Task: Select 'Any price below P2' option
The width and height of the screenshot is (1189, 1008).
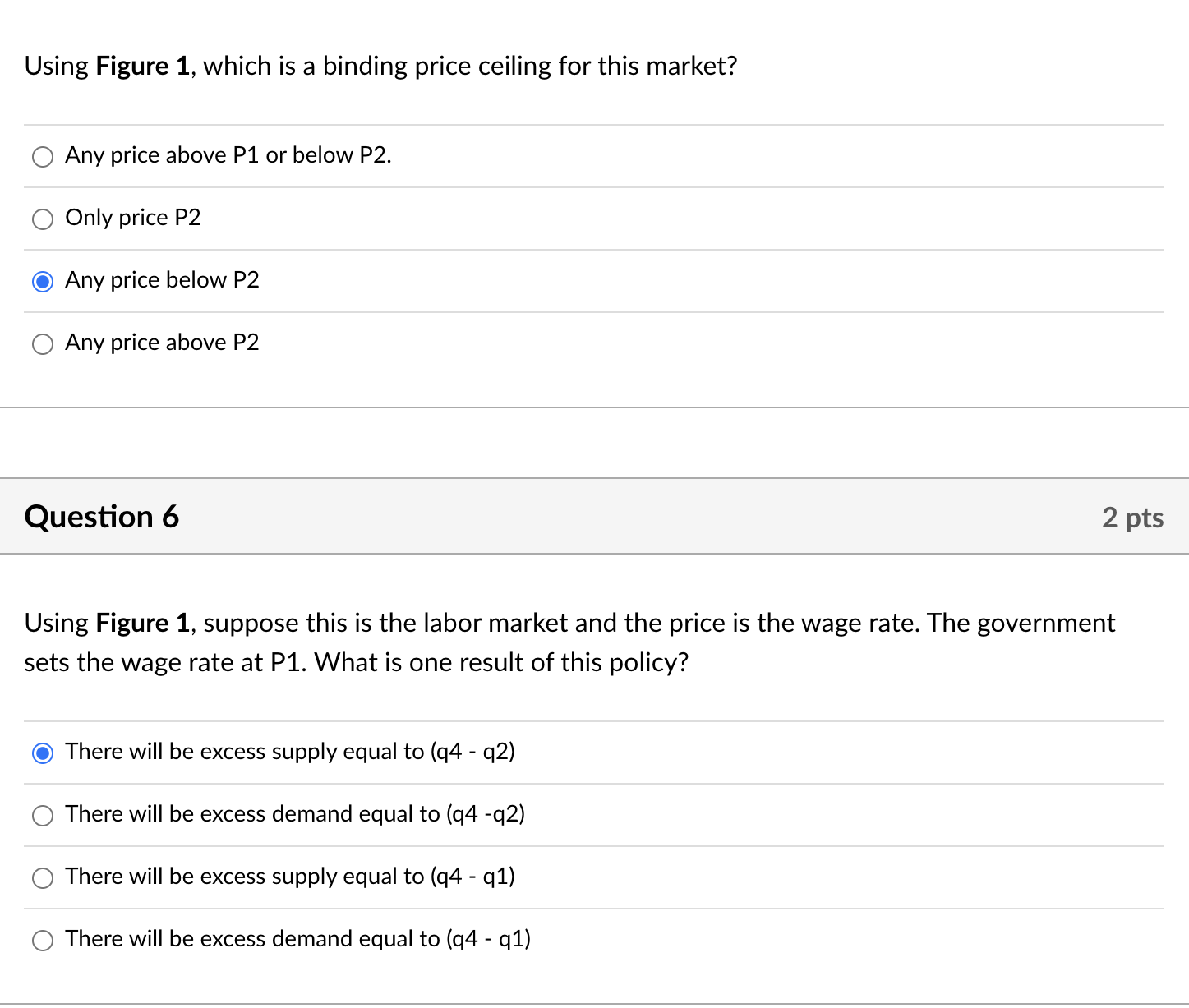Action: point(162,280)
